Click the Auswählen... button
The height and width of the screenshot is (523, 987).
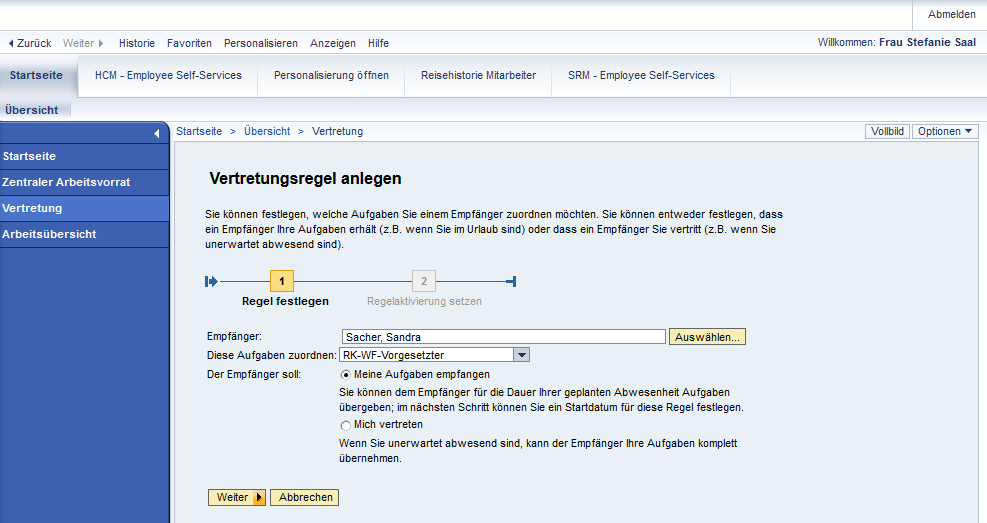(x=708, y=337)
